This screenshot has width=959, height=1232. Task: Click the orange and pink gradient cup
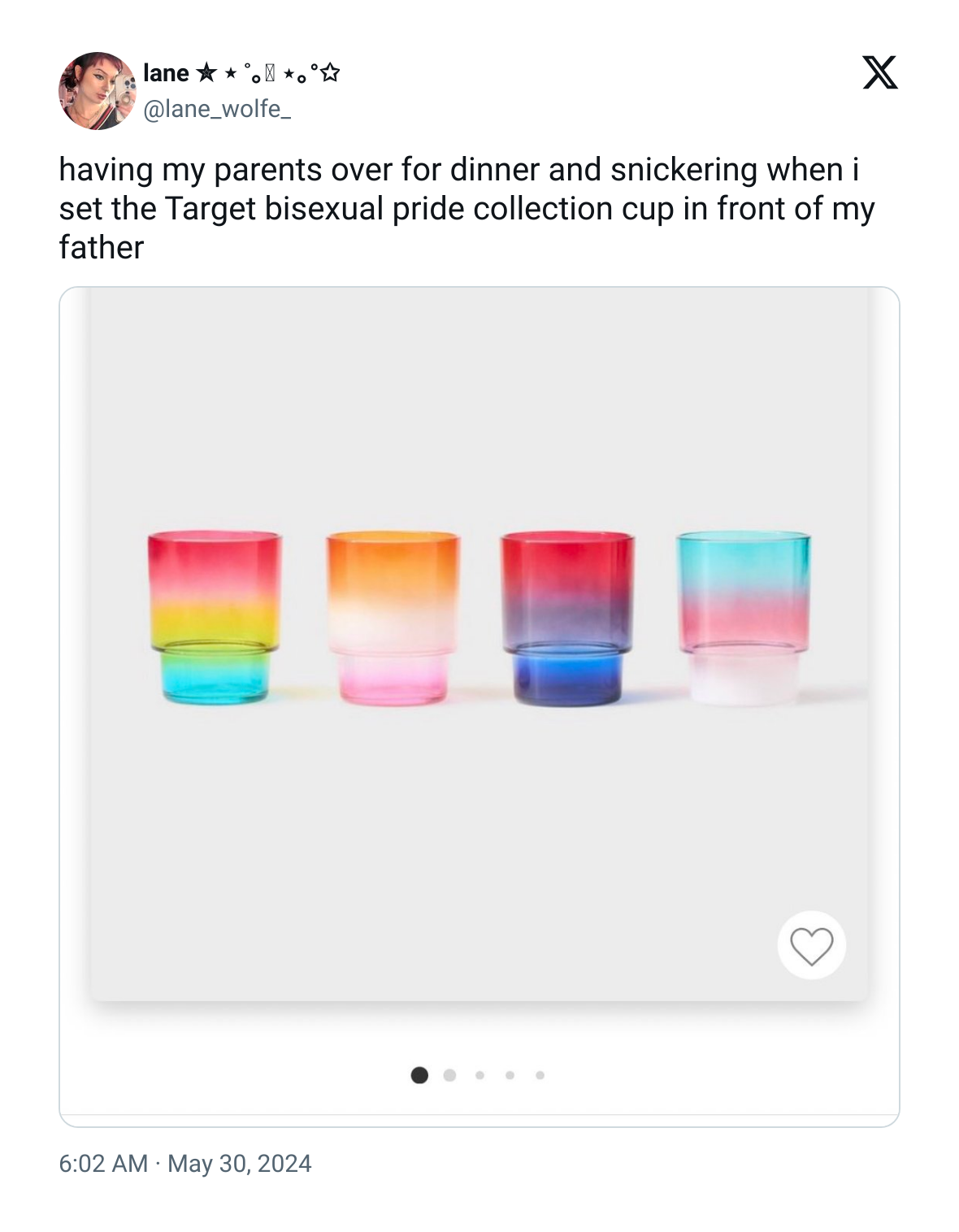point(393,618)
